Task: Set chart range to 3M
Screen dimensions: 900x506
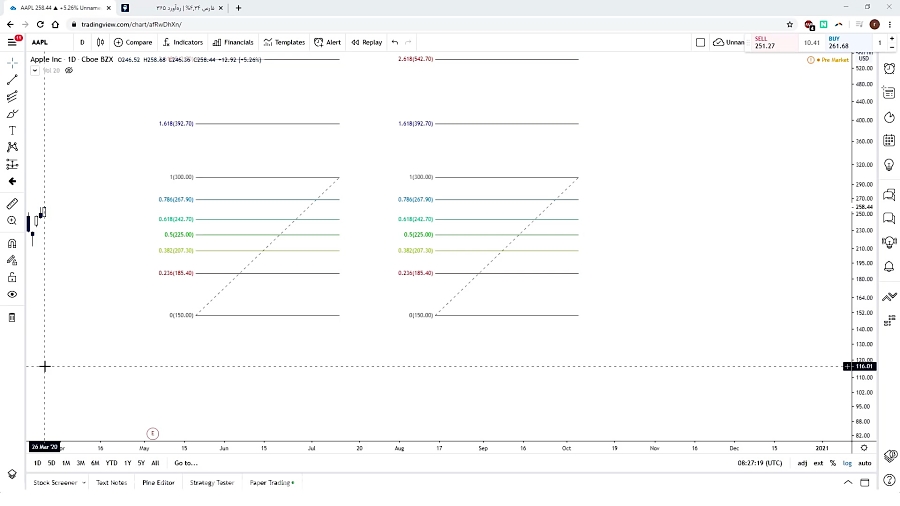Action: [80, 463]
